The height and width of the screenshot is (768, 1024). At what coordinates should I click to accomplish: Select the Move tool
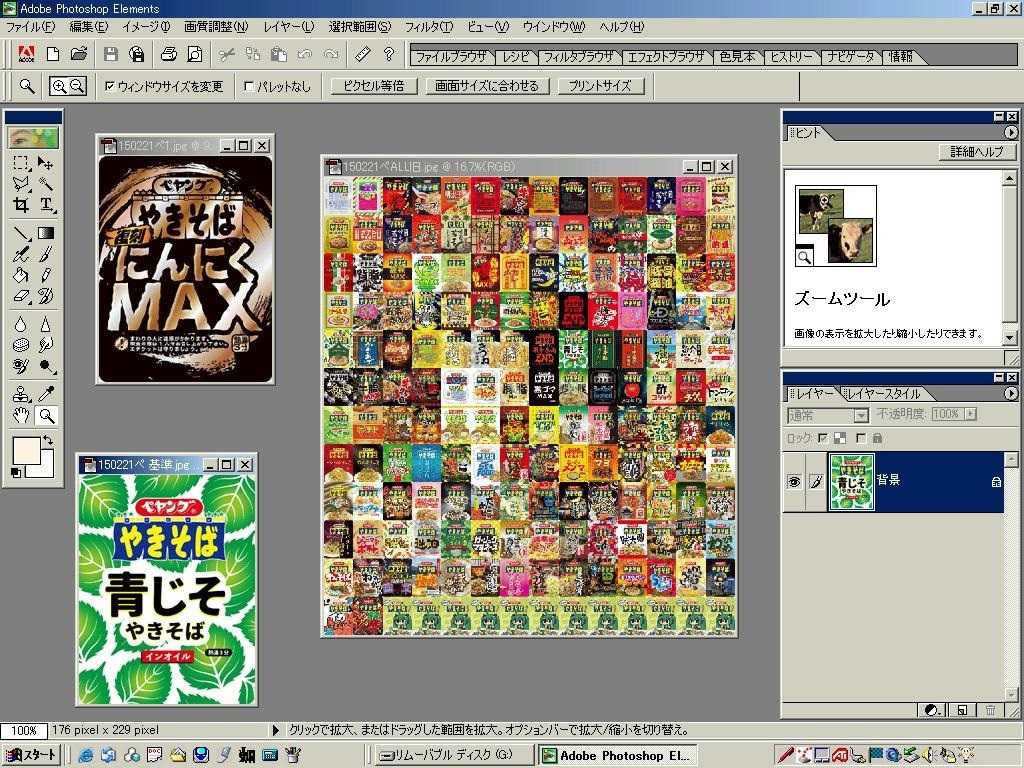(45, 163)
